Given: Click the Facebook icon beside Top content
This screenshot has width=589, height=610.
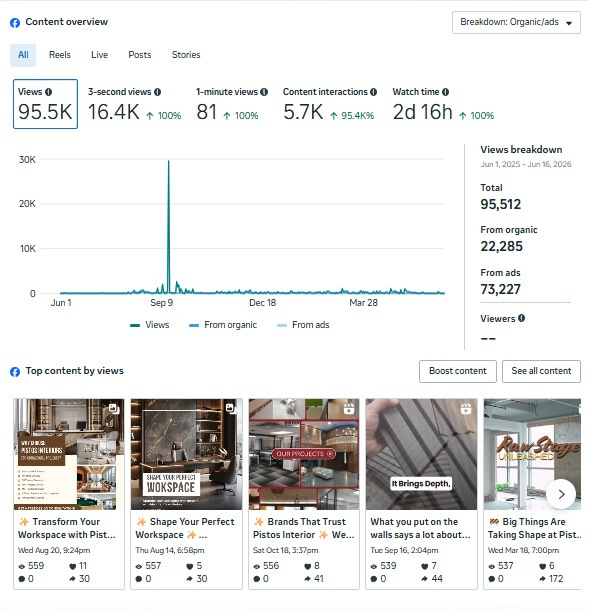Looking at the screenshot, I should pos(15,372).
